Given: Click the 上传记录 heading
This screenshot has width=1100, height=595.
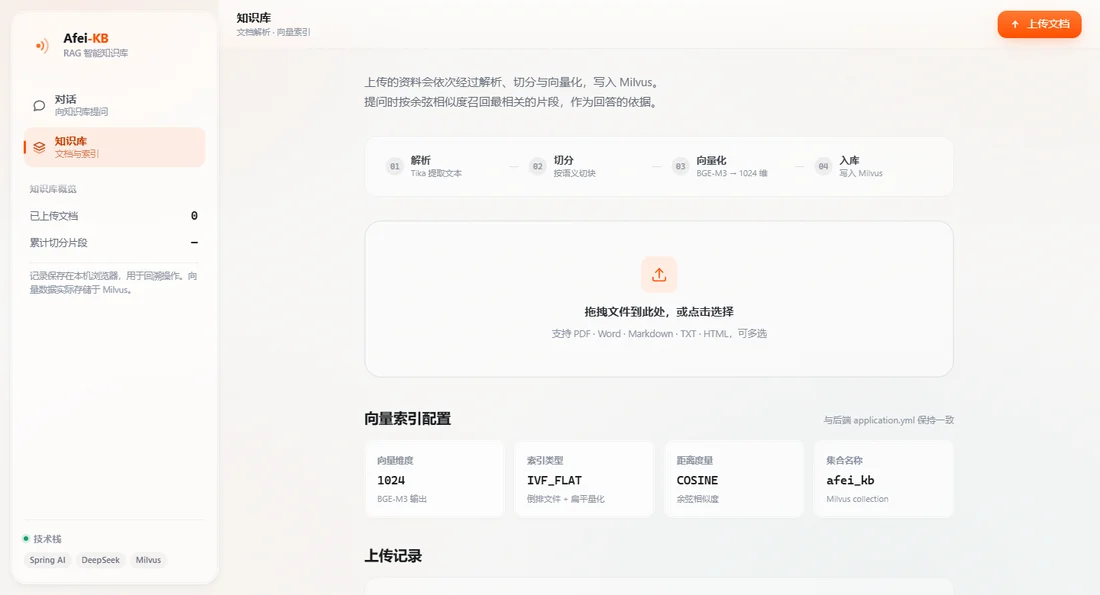Looking at the screenshot, I should pyautogui.click(x=393, y=556).
